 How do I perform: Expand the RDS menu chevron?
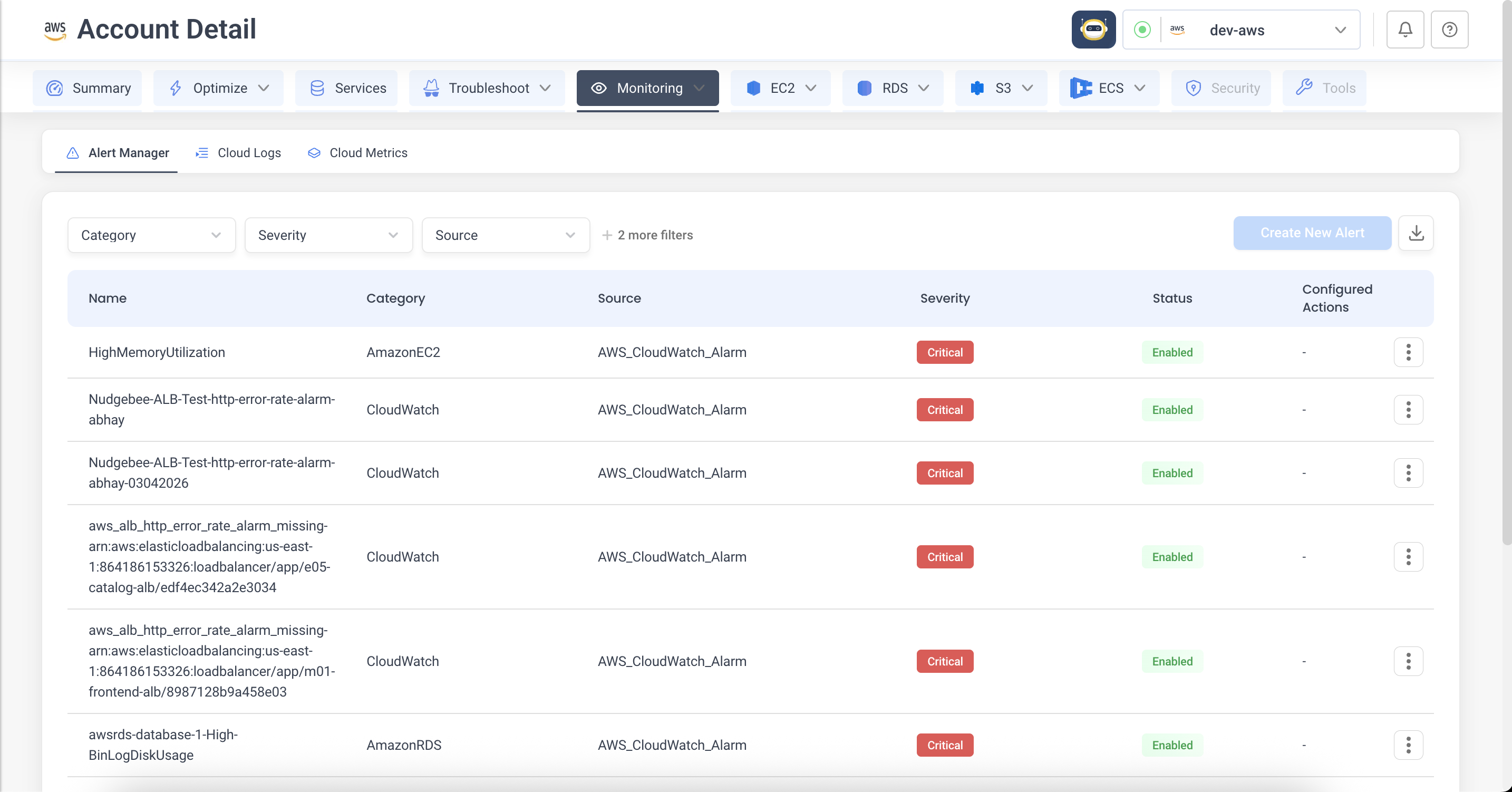coord(923,88)
